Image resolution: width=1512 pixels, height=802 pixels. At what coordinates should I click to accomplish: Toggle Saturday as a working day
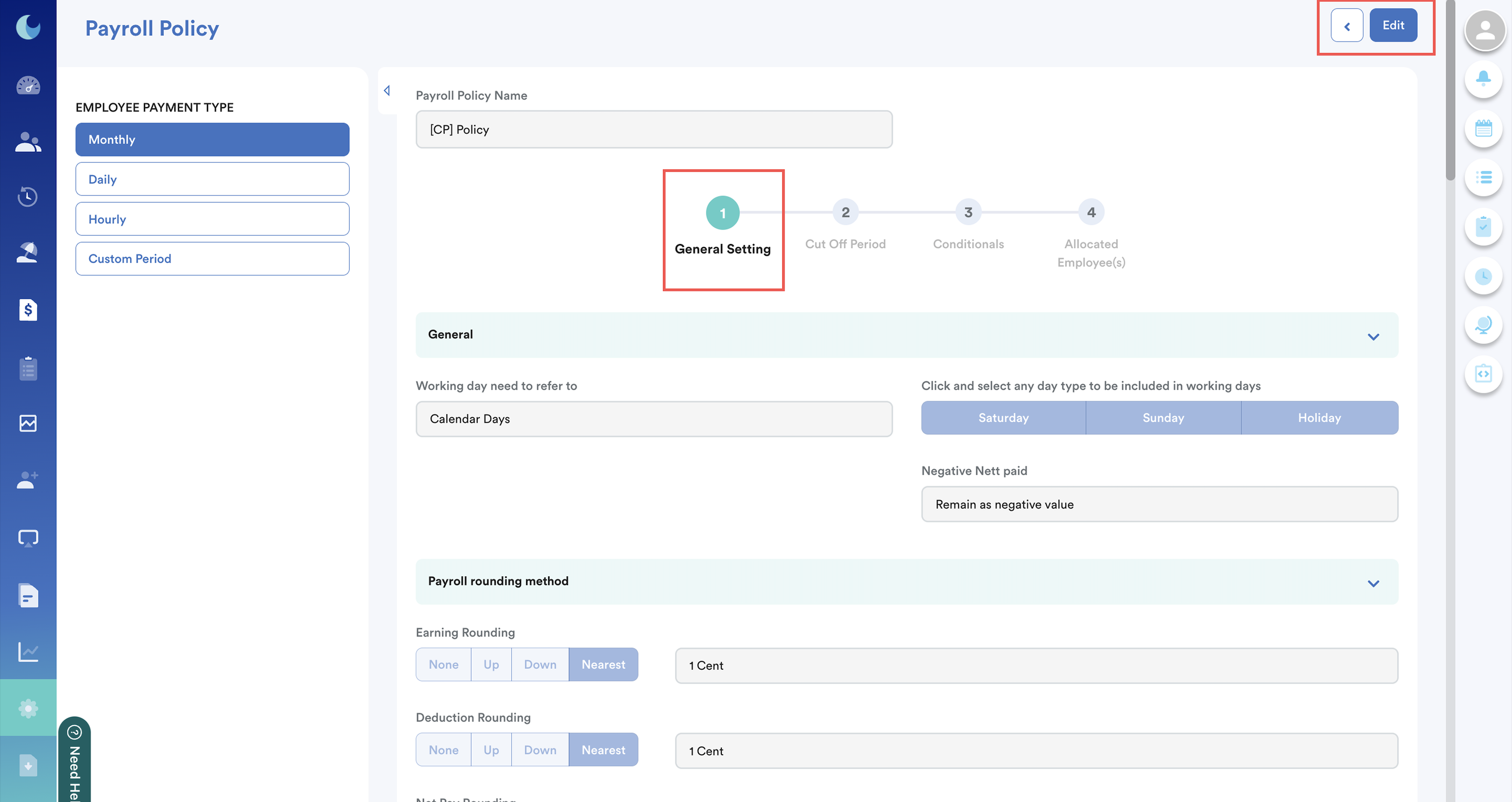click(x=1003, y=418)
